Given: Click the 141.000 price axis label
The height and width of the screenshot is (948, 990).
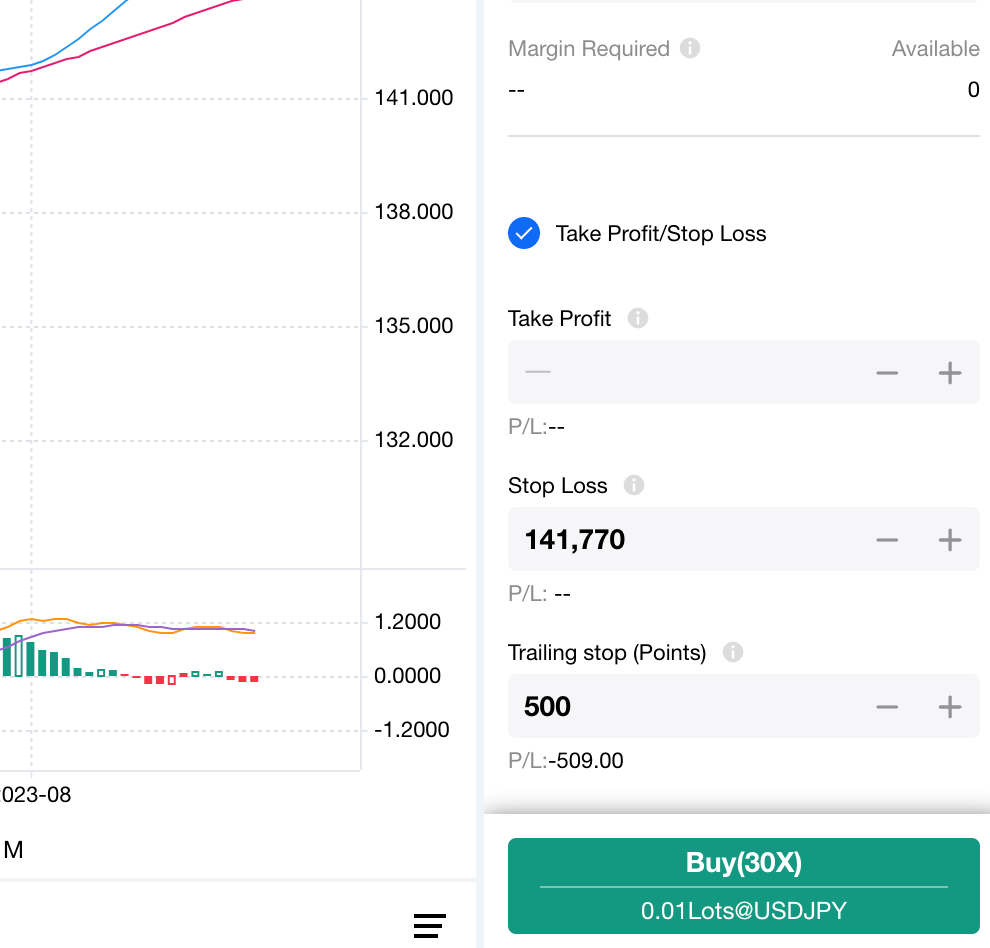Looking at the screenshot, I should (413, 98).
